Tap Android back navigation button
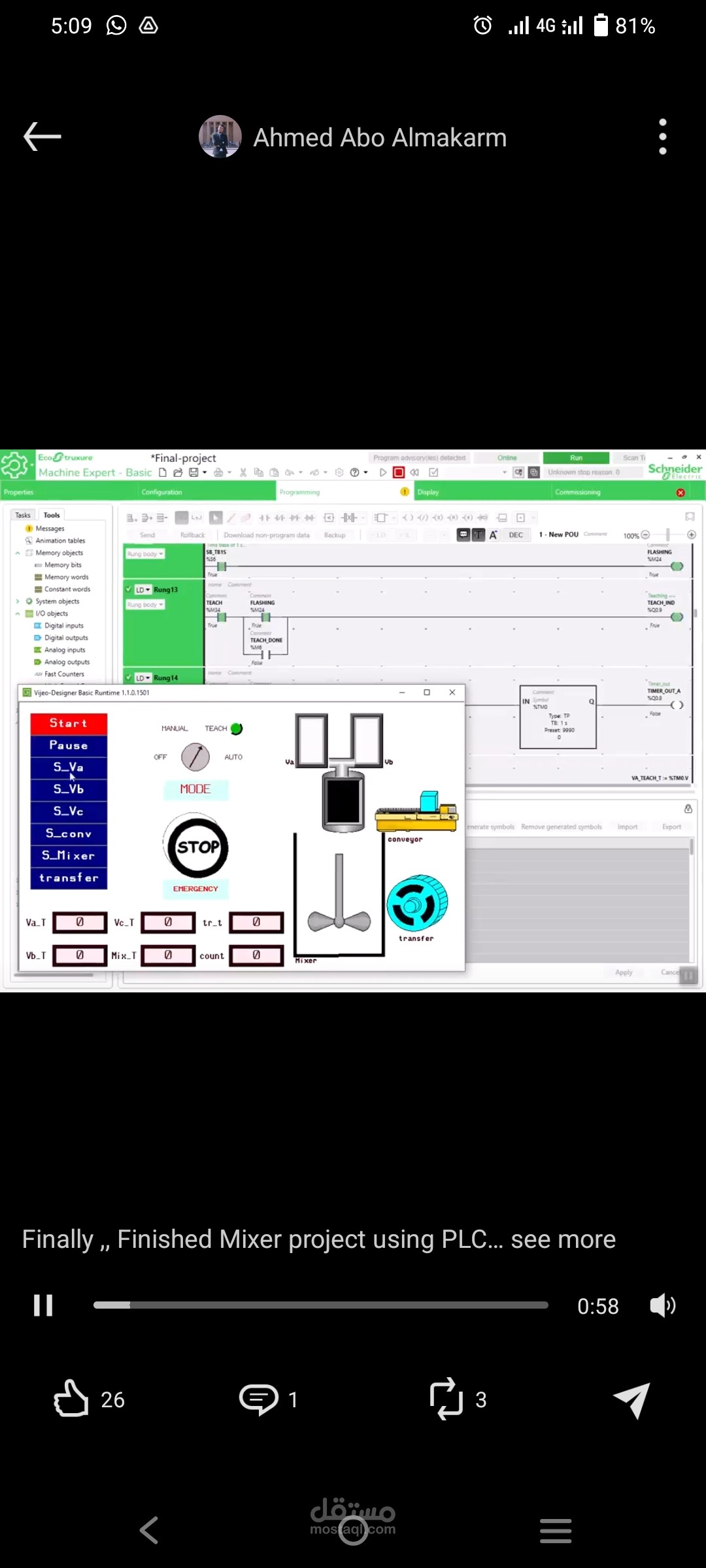The image size is (706, 1568). [150, 1530]
